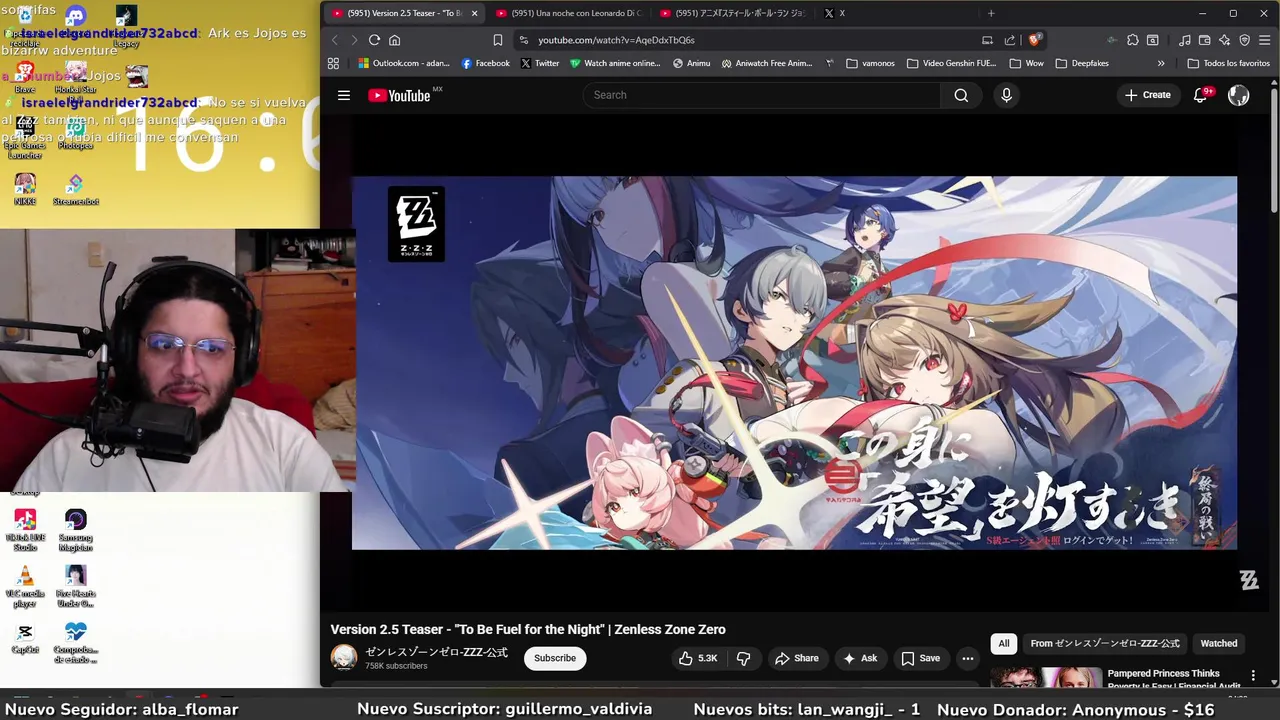Open the more actions ellipsis under video
Image resolution: width=1280 pixels, height=720 pixels.
click(967, 658)
